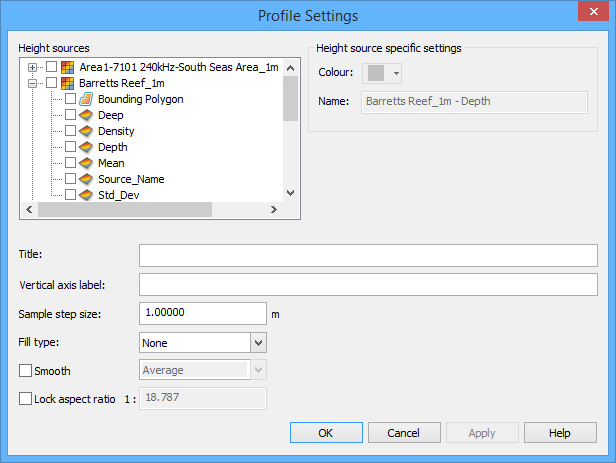This screenshot has height=463, width=616.
Task: Enable the Smooth checkbox
Action: coord(26,371)
